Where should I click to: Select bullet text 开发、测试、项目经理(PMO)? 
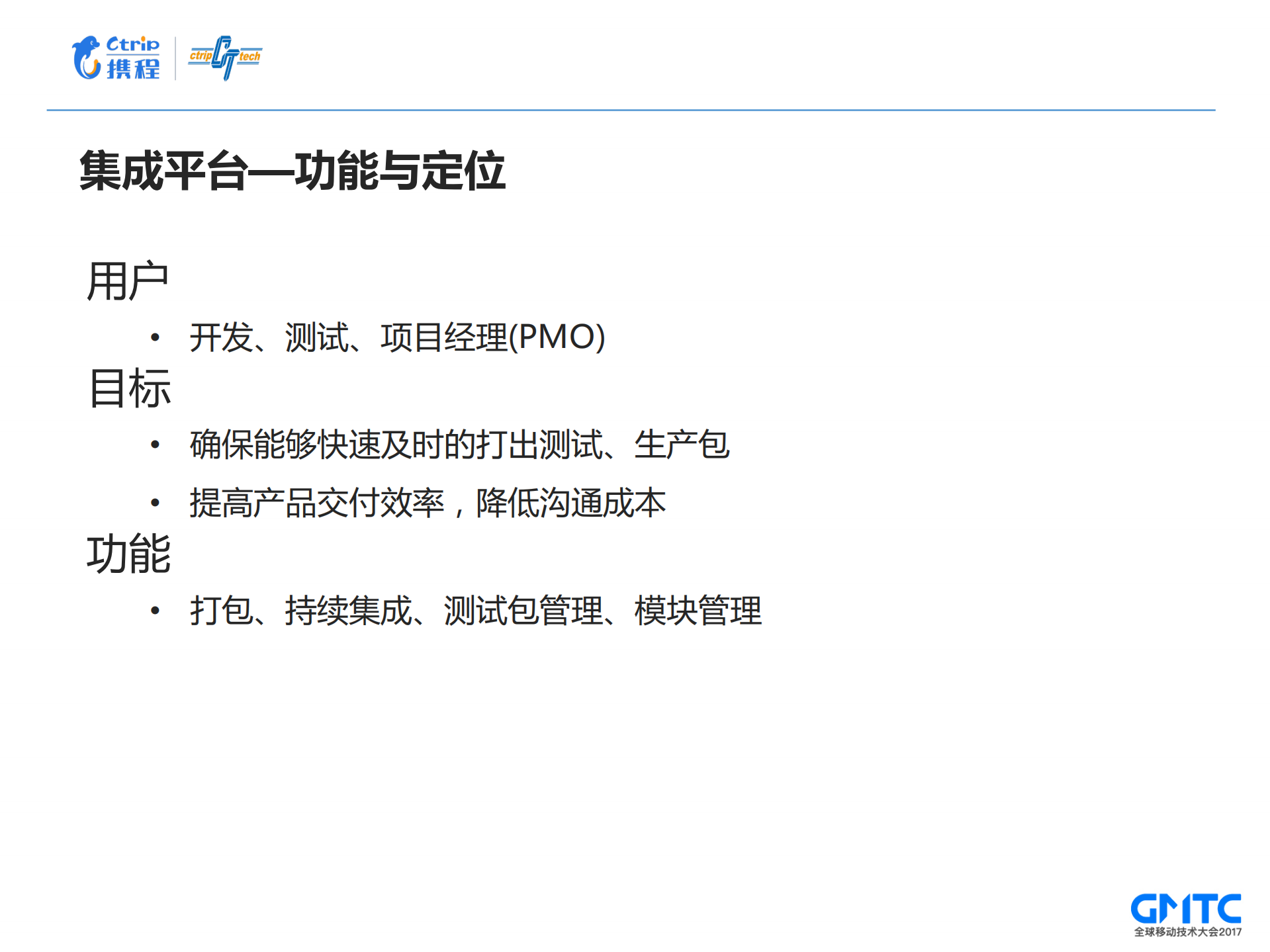click(x=395, y=339)
